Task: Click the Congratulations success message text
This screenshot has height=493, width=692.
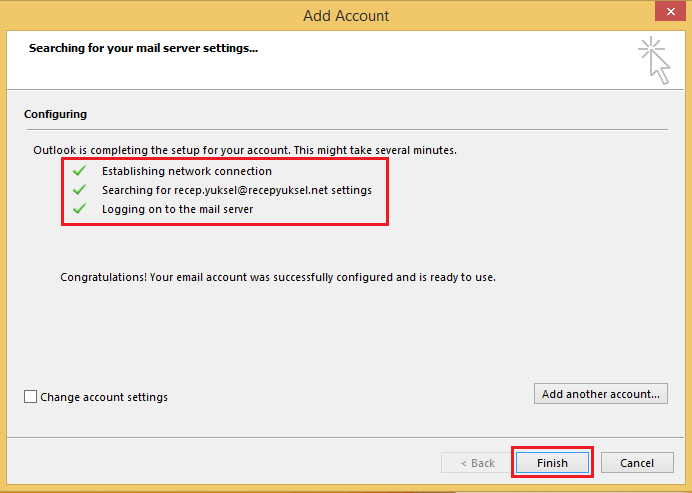Action: point(278,277)
